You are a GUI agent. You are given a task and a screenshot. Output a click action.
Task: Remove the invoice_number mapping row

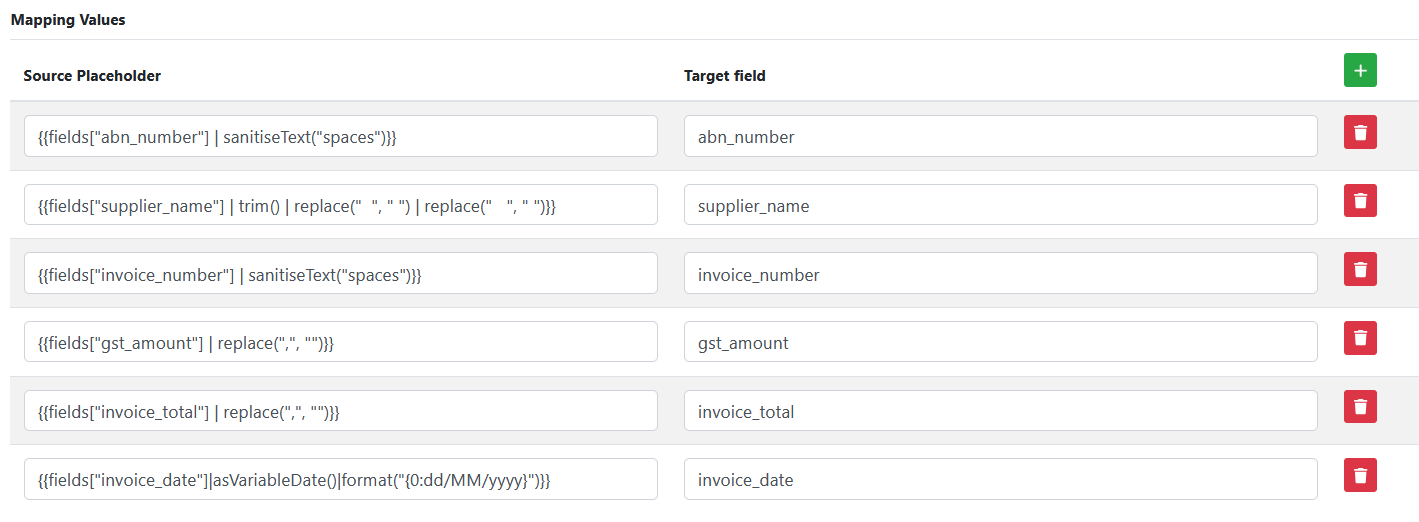click(x=1360, y=269)
